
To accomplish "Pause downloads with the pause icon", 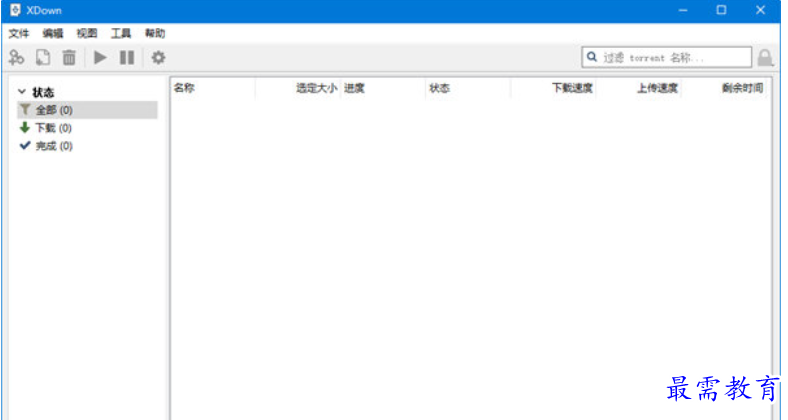I will (x=127, y=57).
